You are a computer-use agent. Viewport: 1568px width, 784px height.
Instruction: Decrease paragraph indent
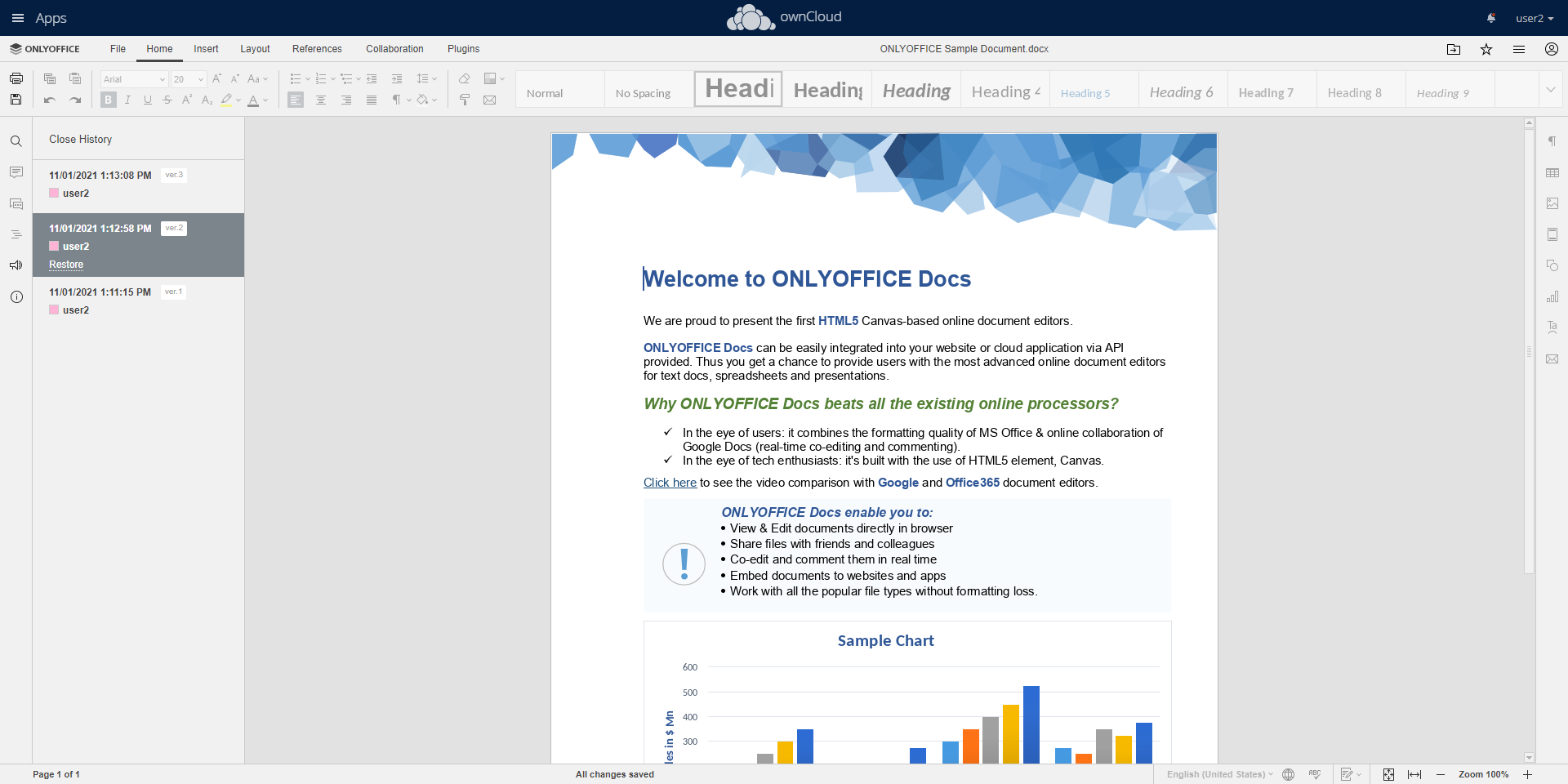[372, 78]
